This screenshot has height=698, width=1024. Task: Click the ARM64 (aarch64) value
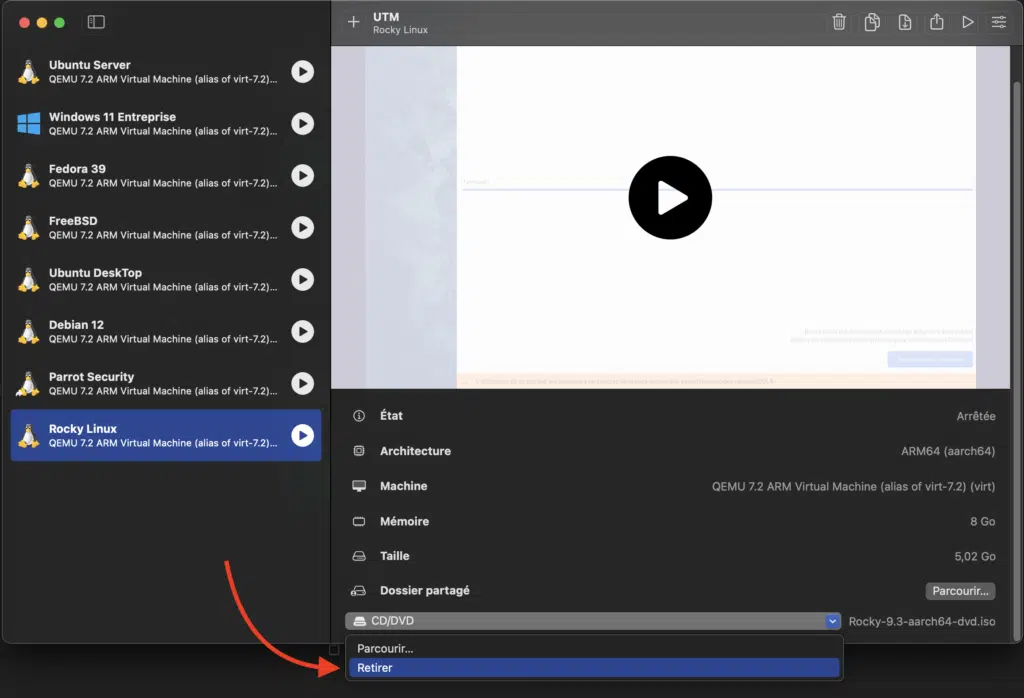948,451
